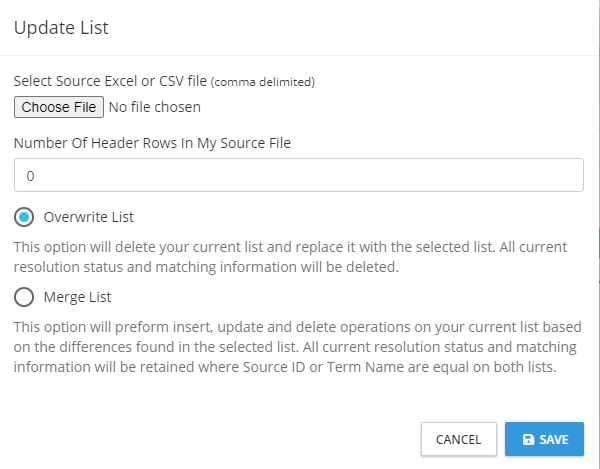Click the floppy disk icon on Save

click(528, 439)
